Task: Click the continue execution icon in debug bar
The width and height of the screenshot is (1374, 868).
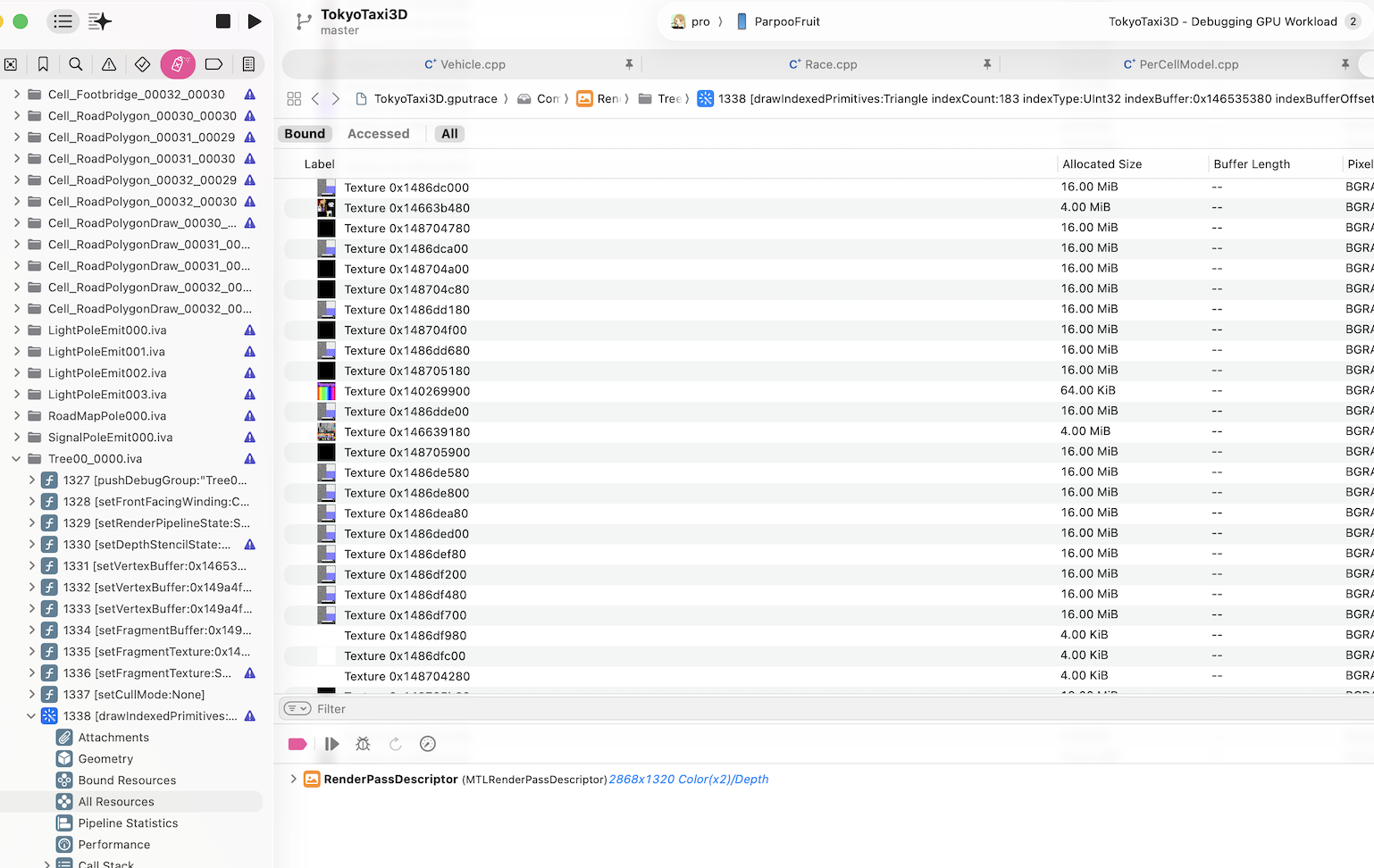Action: pos(331,744)
